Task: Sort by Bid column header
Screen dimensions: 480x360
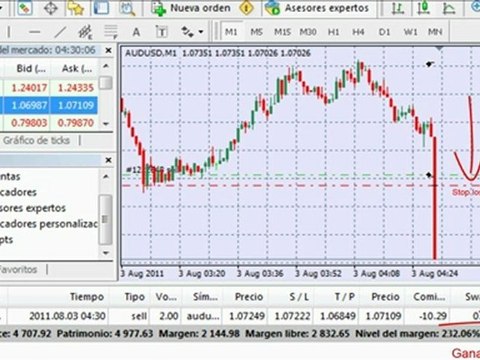Action: click(31, 69)
